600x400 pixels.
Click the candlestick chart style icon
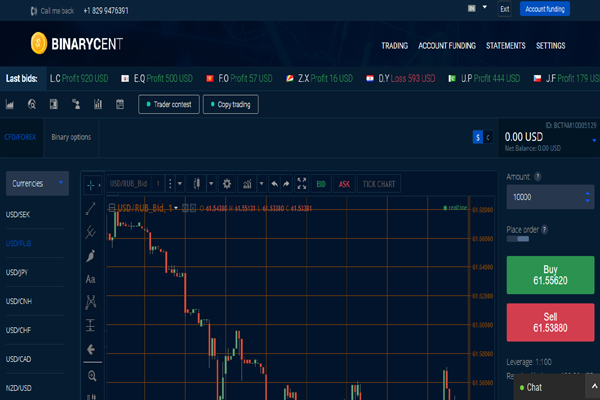(197, 184)
